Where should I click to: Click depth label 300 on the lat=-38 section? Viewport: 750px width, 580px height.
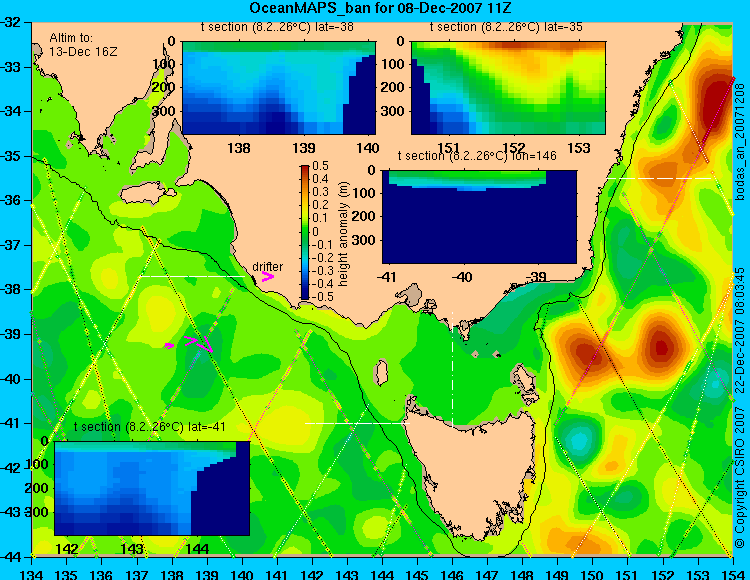pos(163,111)
